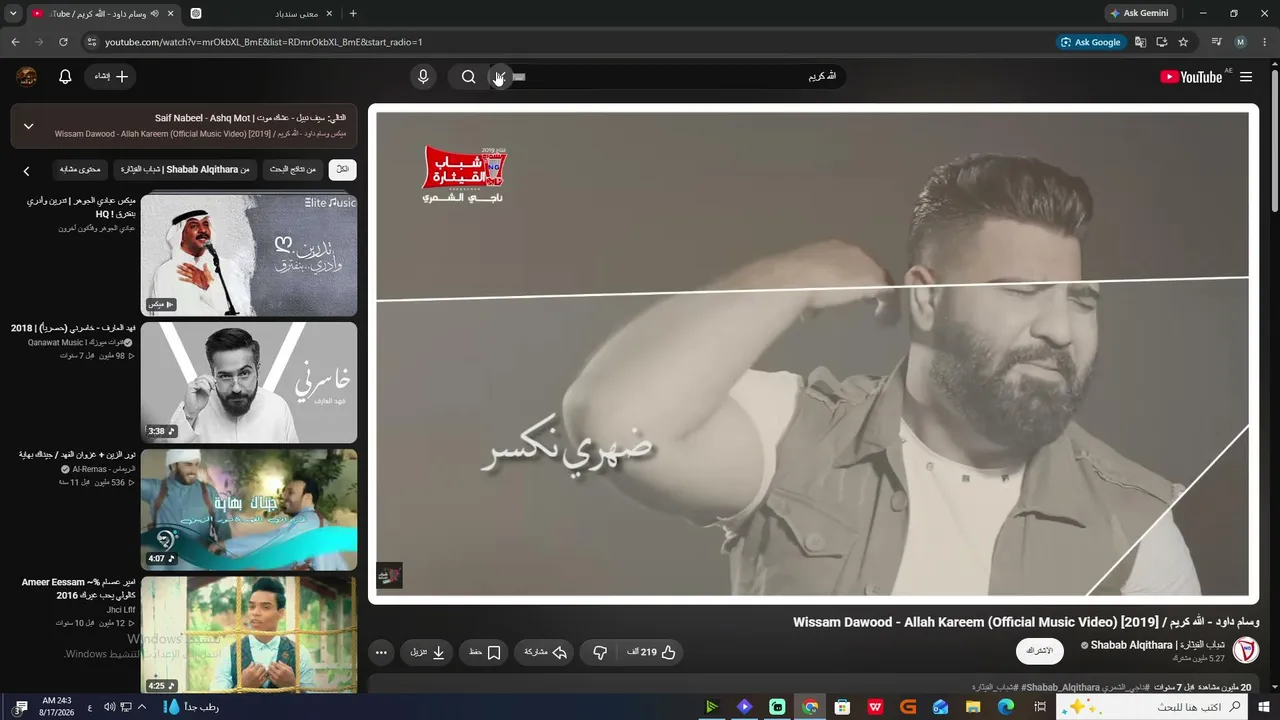
Task: Open the YouTube home logo
Action: point(1191,77)
